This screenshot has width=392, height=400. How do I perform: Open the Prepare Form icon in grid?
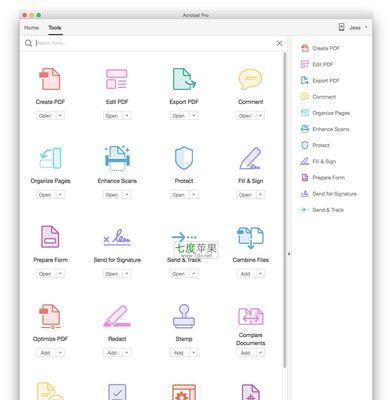point(50,237)
